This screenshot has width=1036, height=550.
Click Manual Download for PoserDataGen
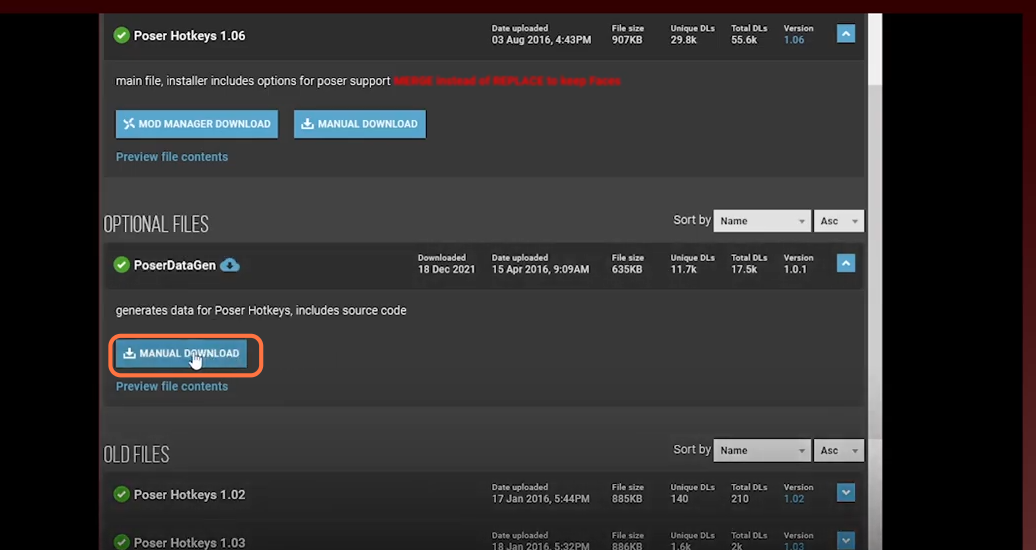[x=182, y=353]
